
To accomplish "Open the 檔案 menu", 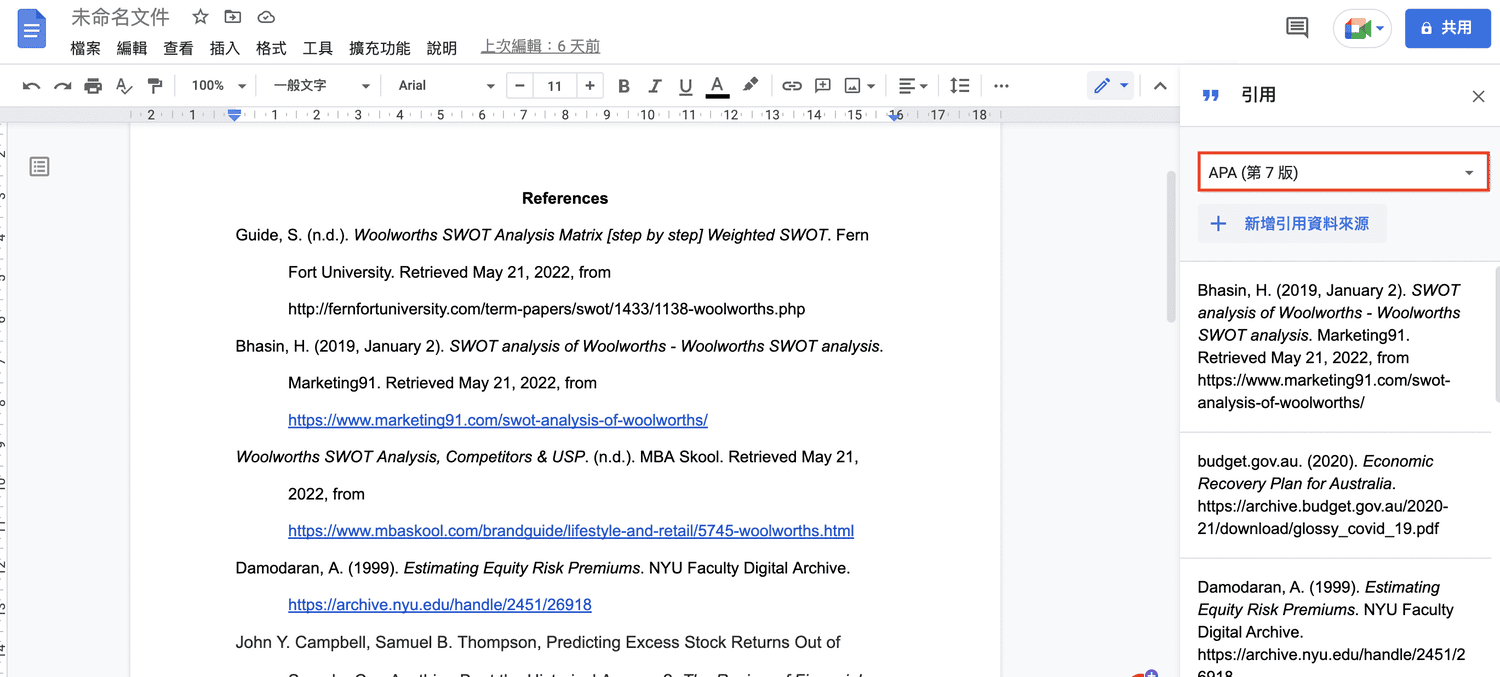I will [86, 48].
